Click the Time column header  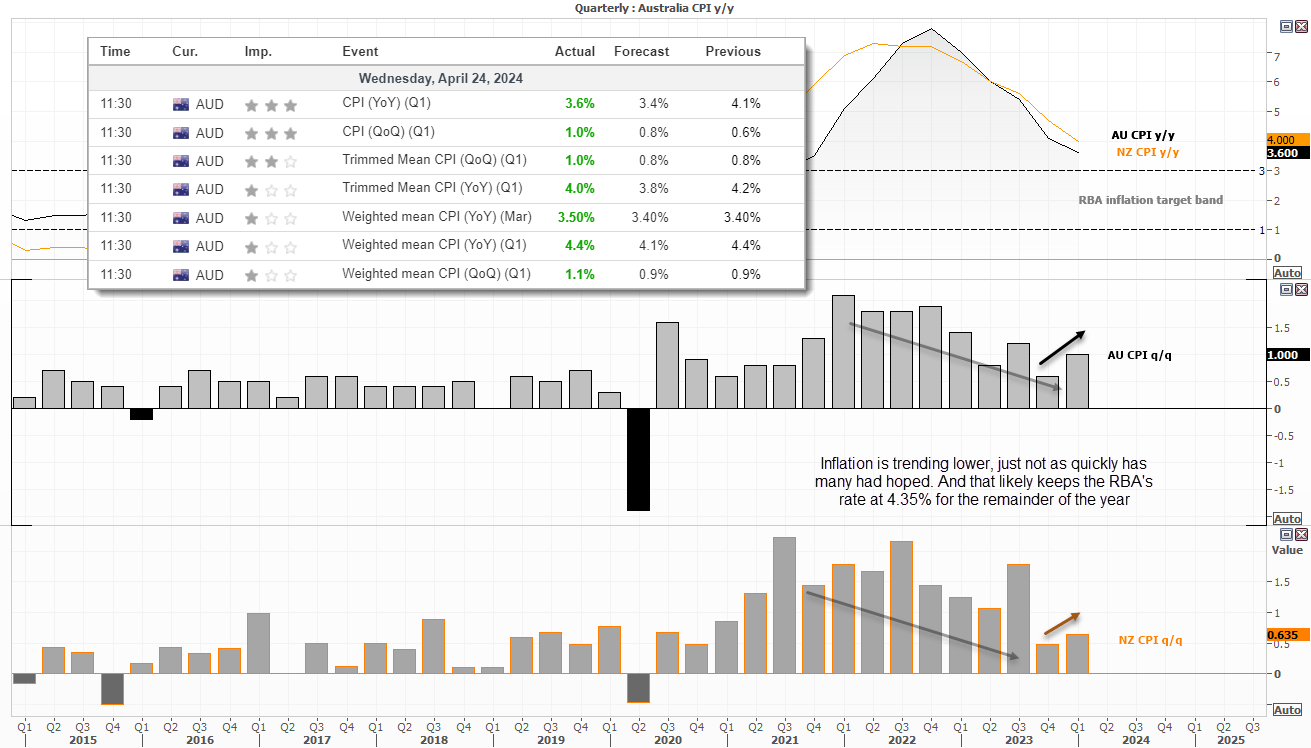click(115, 52)
